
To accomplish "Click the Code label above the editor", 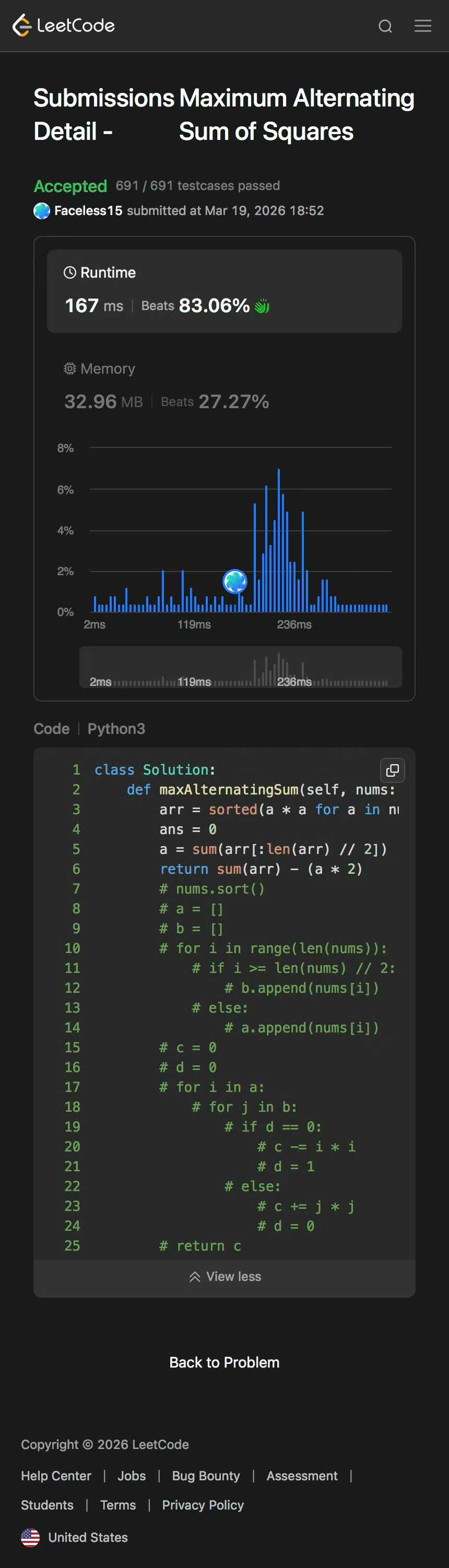I will 51,729.
